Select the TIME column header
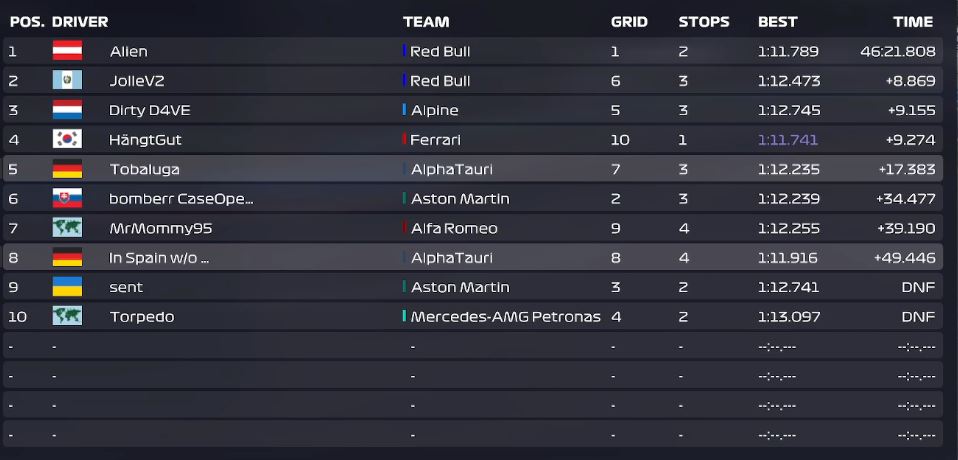The width and height of the screenshot is (958, 460). click(913, 22)
